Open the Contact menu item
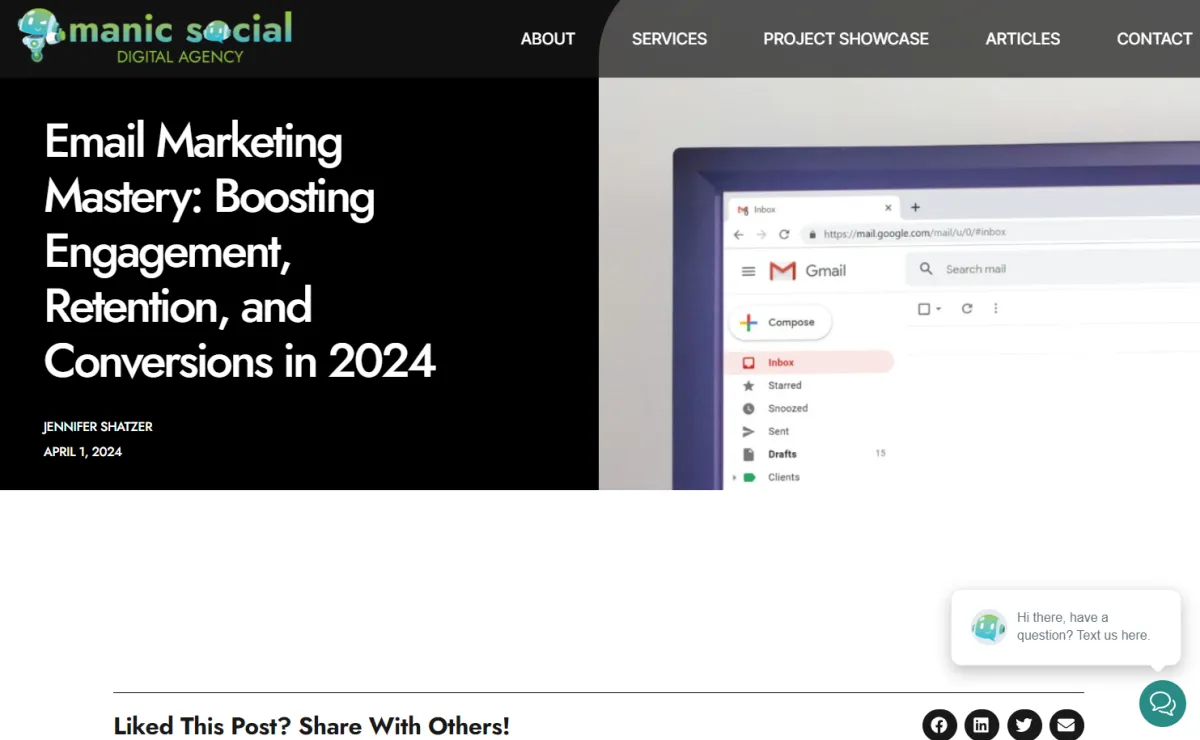Screen dimensions: 1200x740 tap(1154, 39)
